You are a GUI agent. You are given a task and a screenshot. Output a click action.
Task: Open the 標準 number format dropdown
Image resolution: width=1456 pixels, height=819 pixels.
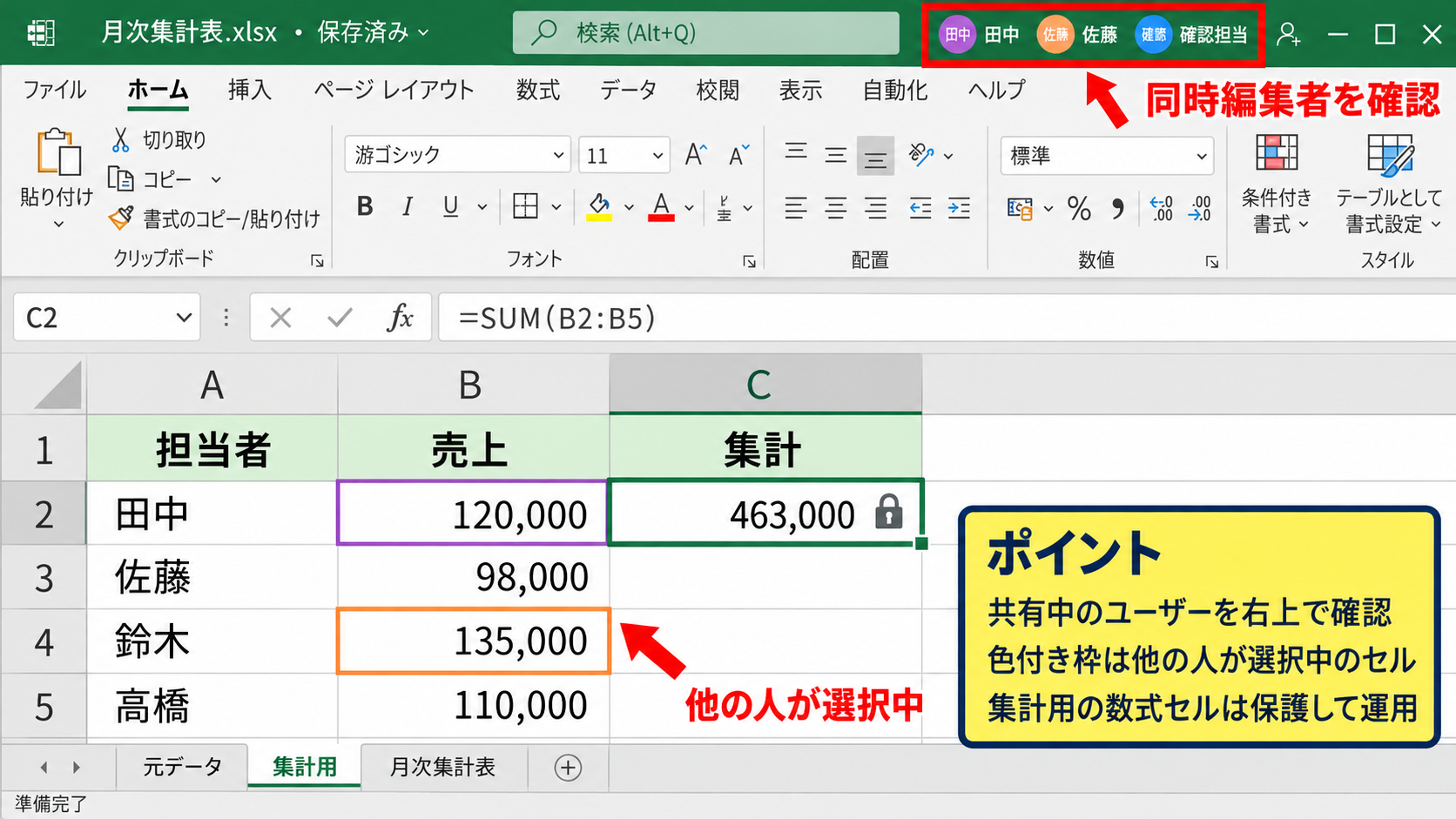[1202, 157]
